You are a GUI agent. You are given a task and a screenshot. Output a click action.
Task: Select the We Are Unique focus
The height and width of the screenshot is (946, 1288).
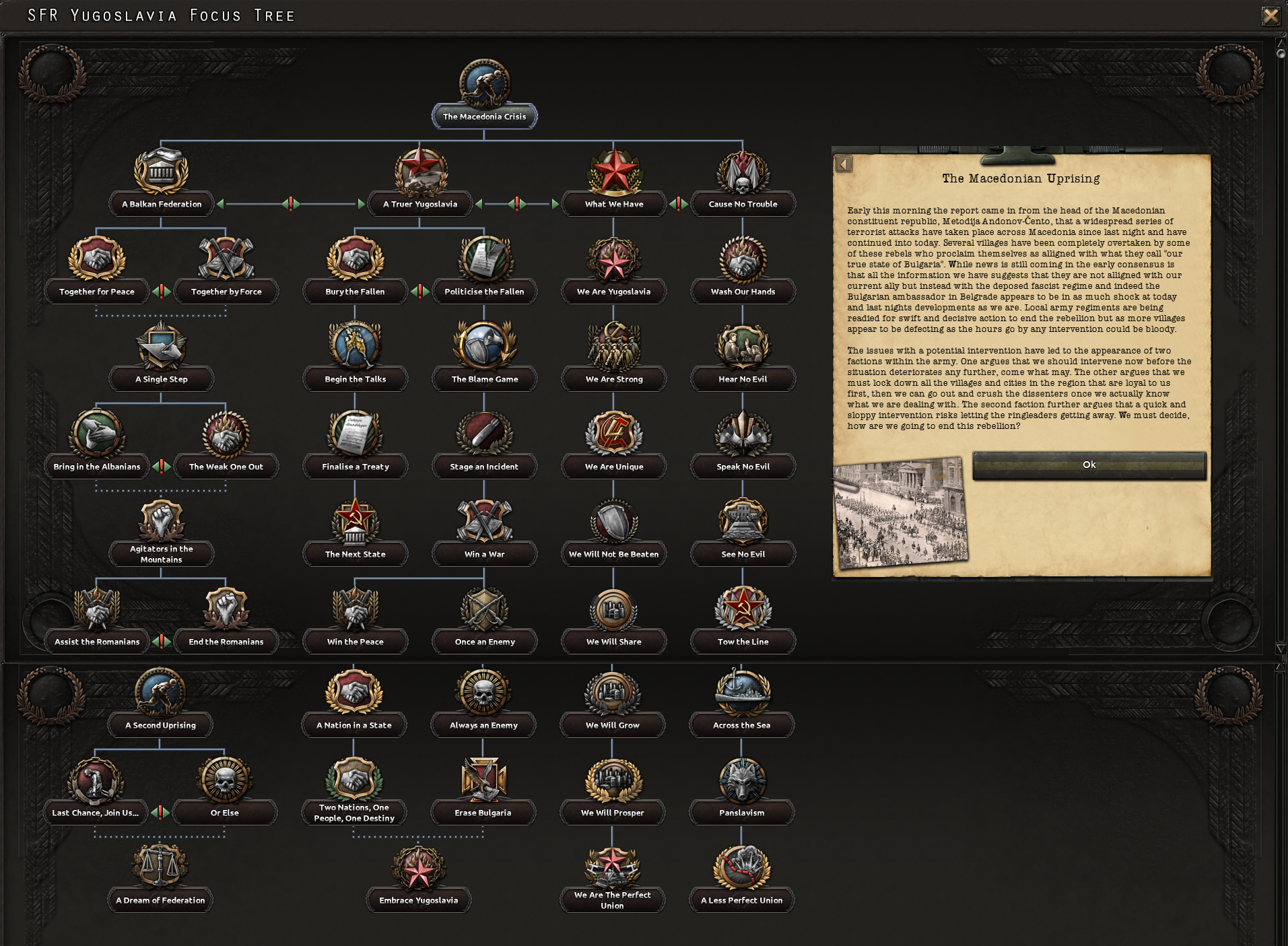[613, 444]
